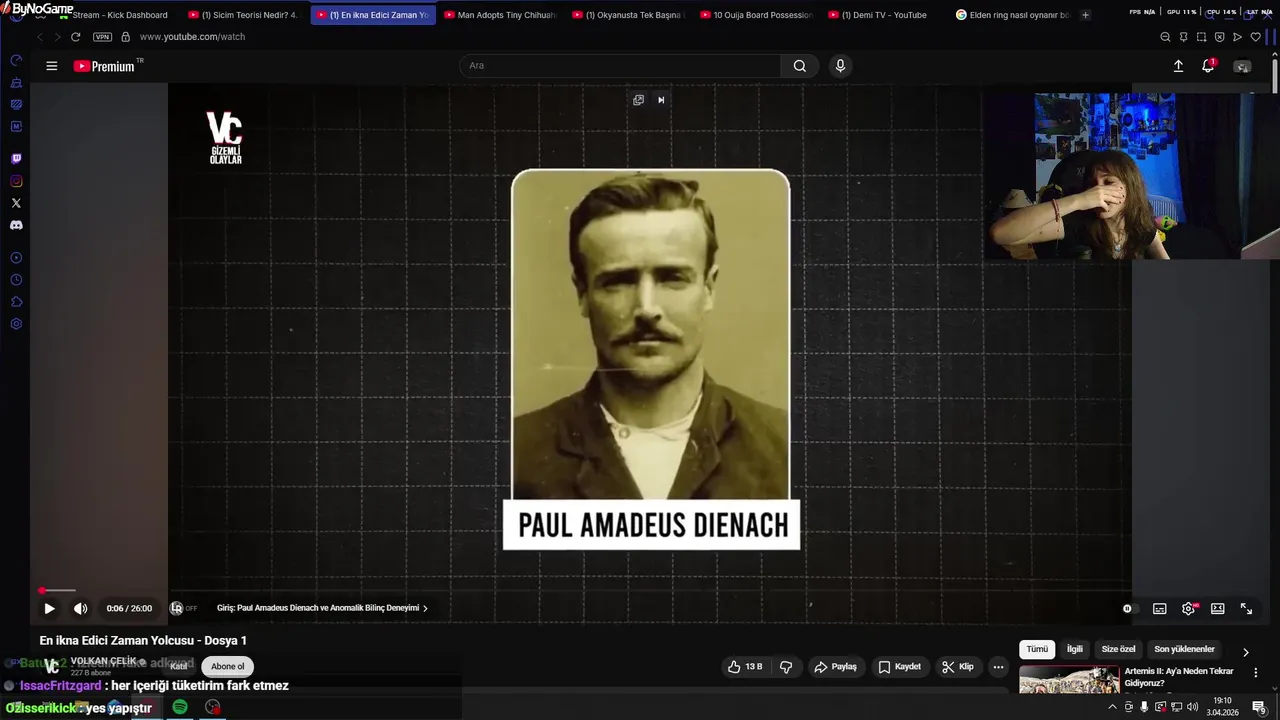Click the Kaydet save button
The width and height of the screenshot is (1280, 720).
pyautogui.click(x=899, y=667)
